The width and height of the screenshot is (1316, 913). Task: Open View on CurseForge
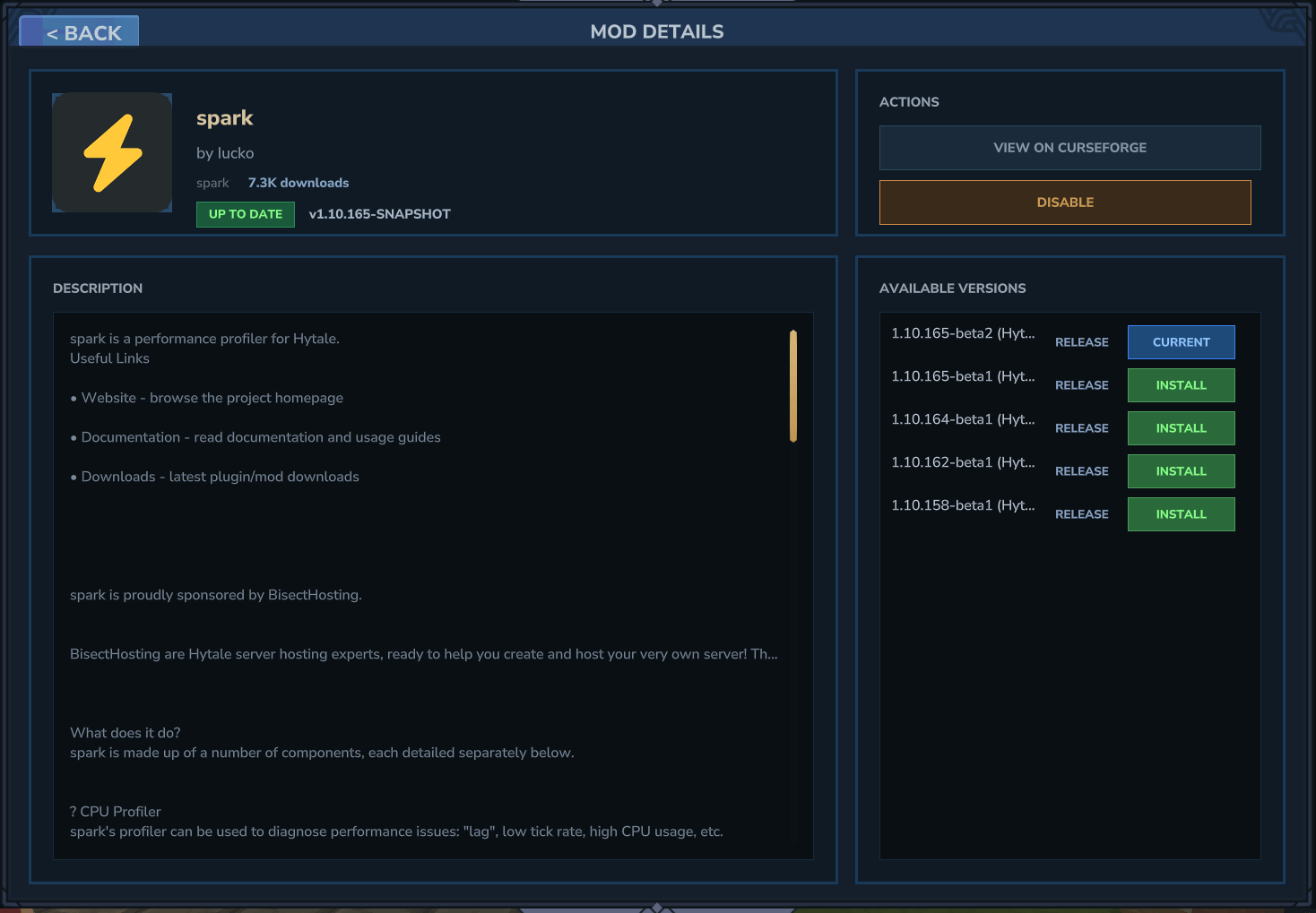point(1069,148)
